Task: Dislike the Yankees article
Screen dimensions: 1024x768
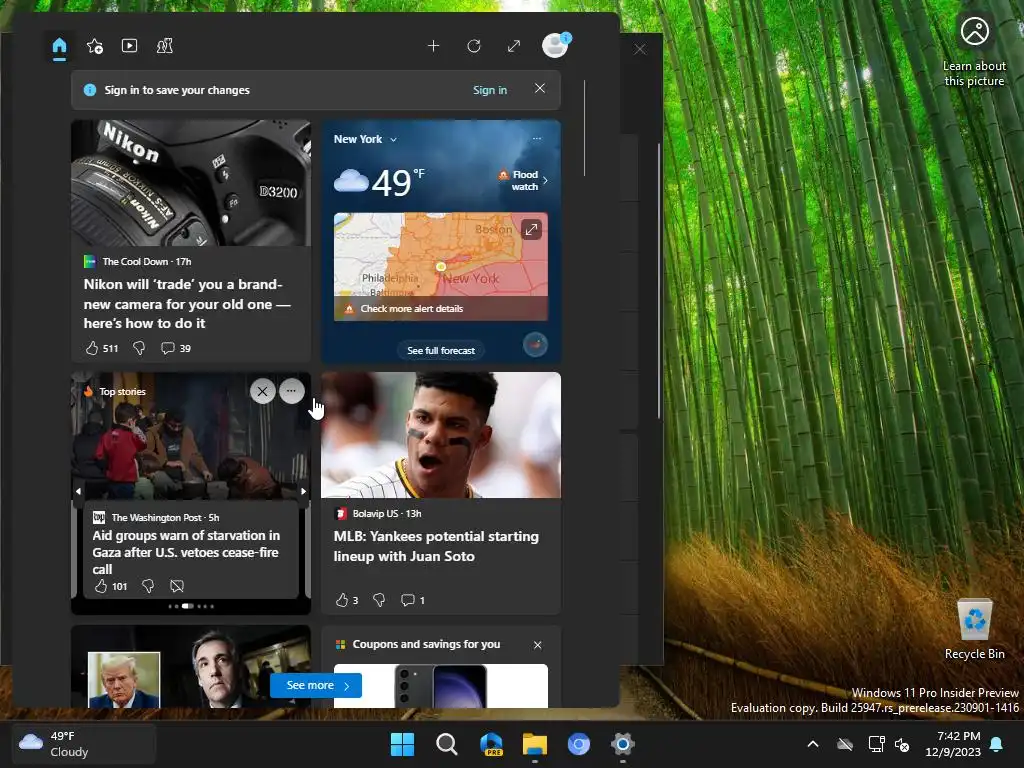Action: point(379,600)
